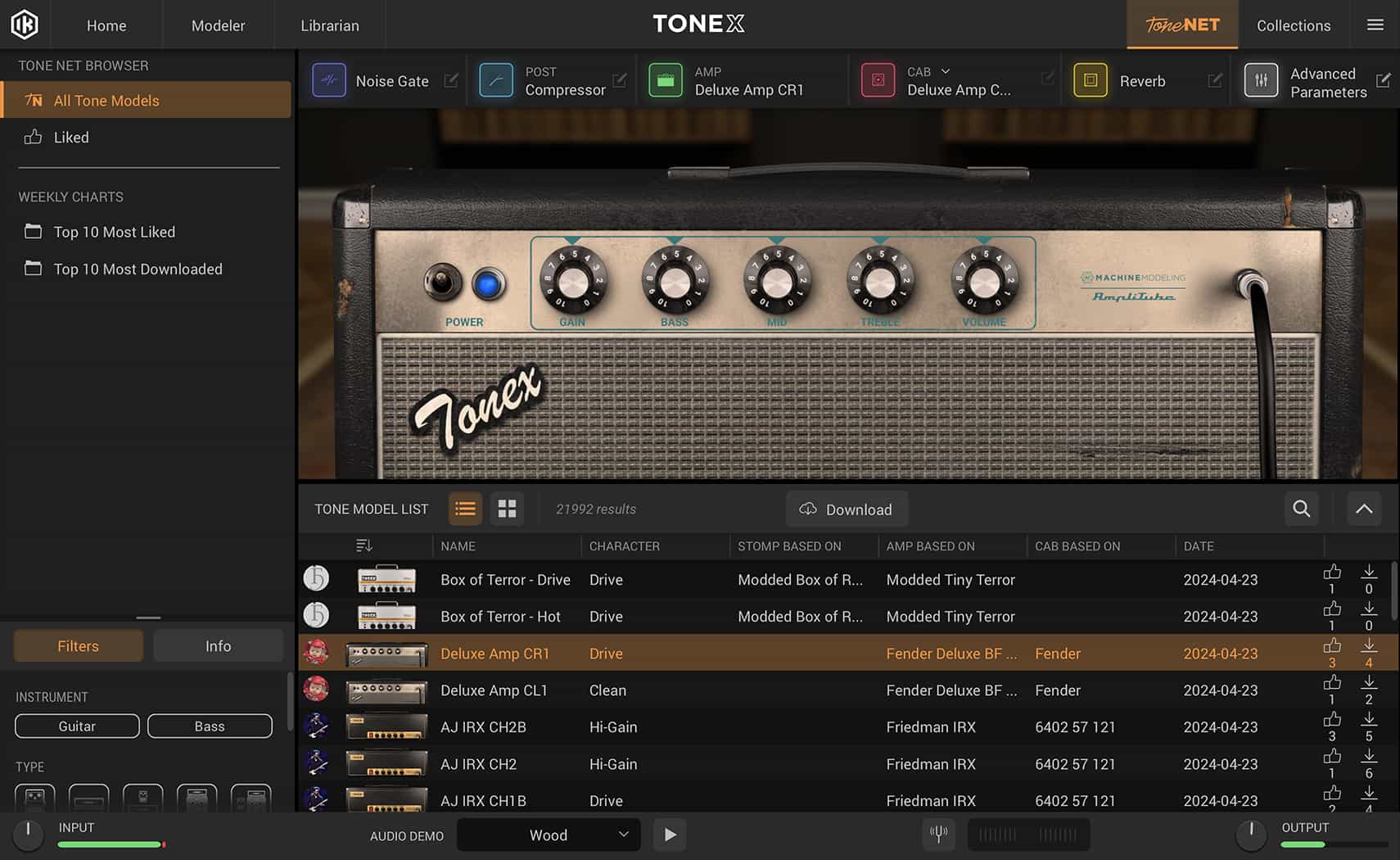Open the hamburger menu in top right
Image resolution: width=1400 pixels, height=860 pixels.
[1375, 25]
